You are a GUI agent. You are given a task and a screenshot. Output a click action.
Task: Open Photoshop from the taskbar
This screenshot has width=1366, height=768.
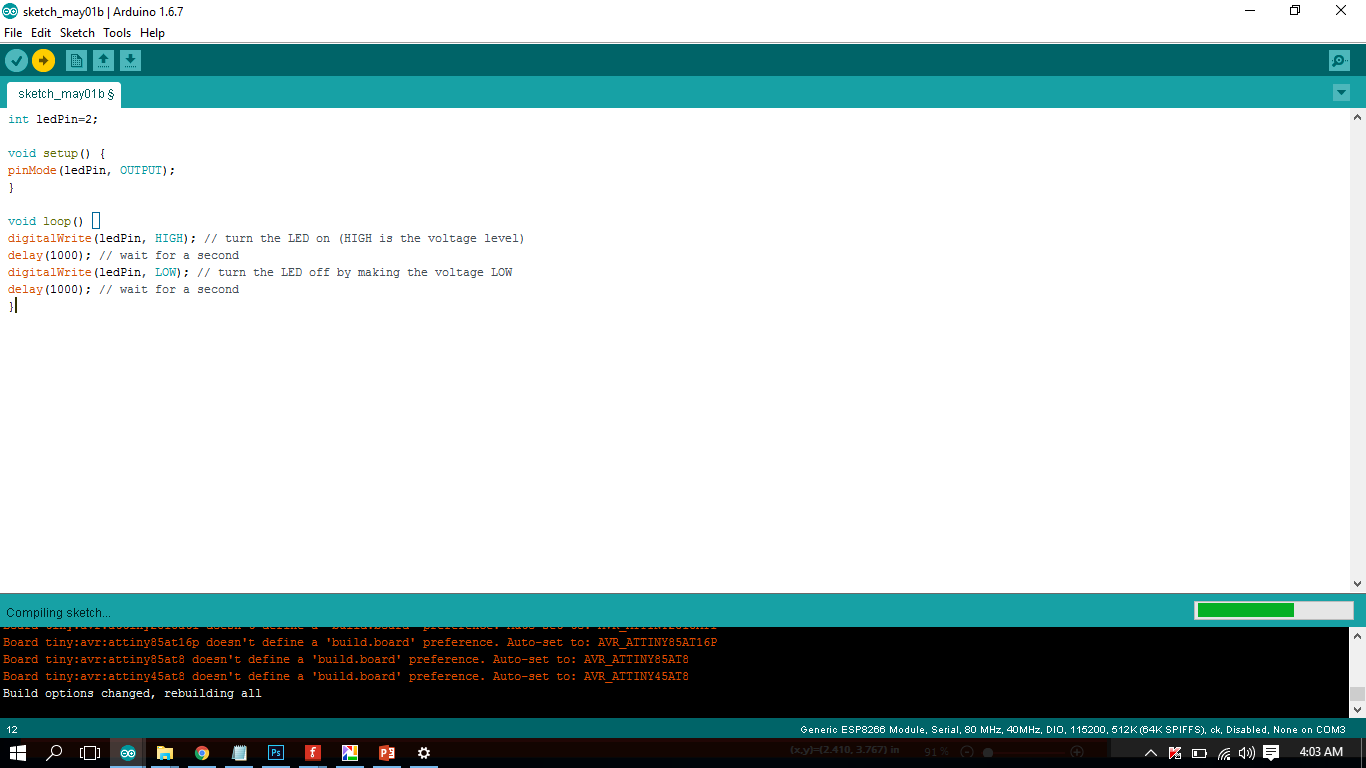click(276, 753)
